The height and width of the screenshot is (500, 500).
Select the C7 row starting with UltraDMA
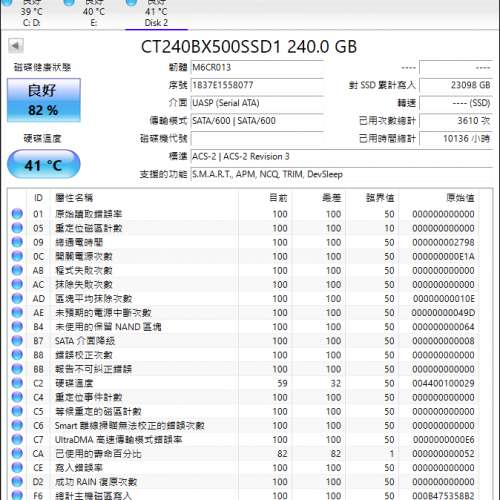(x=250, y=439)
